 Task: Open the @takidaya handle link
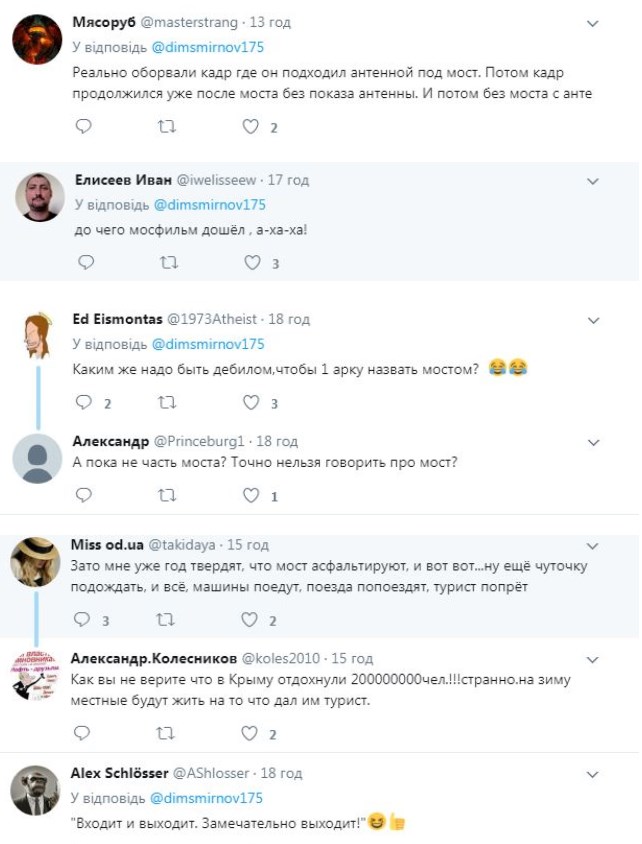coord(181,545)
